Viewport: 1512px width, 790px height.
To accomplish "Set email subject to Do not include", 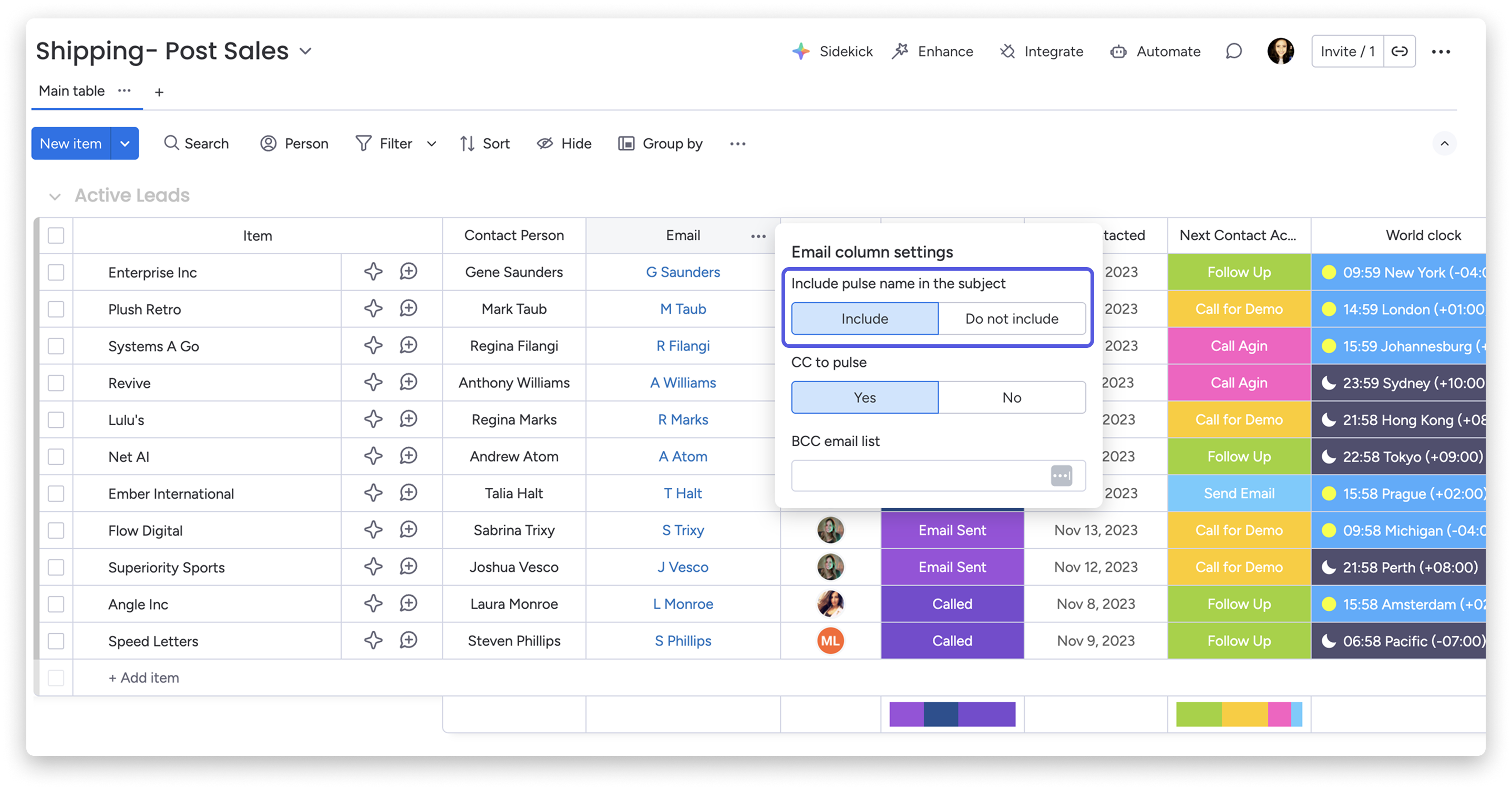I will pyautogui.click(x=1011, y=319).
